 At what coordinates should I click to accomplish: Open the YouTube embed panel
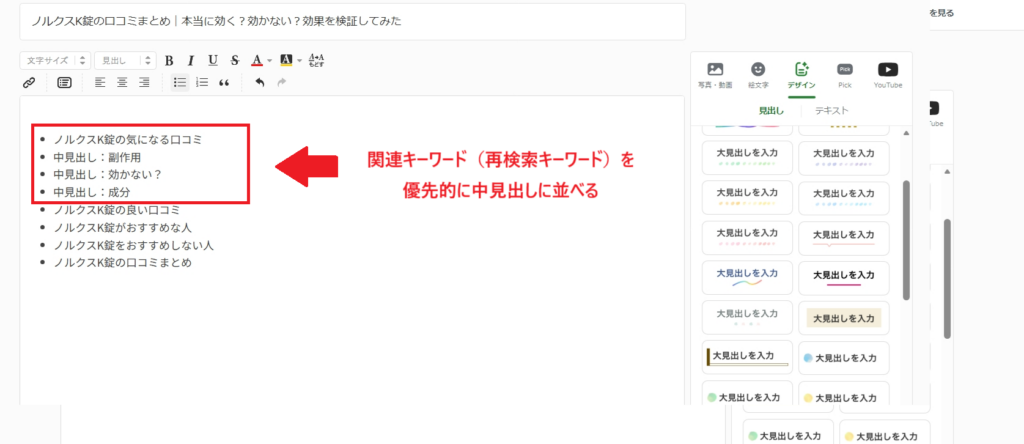pyautogui.click(x=888, y=75)
